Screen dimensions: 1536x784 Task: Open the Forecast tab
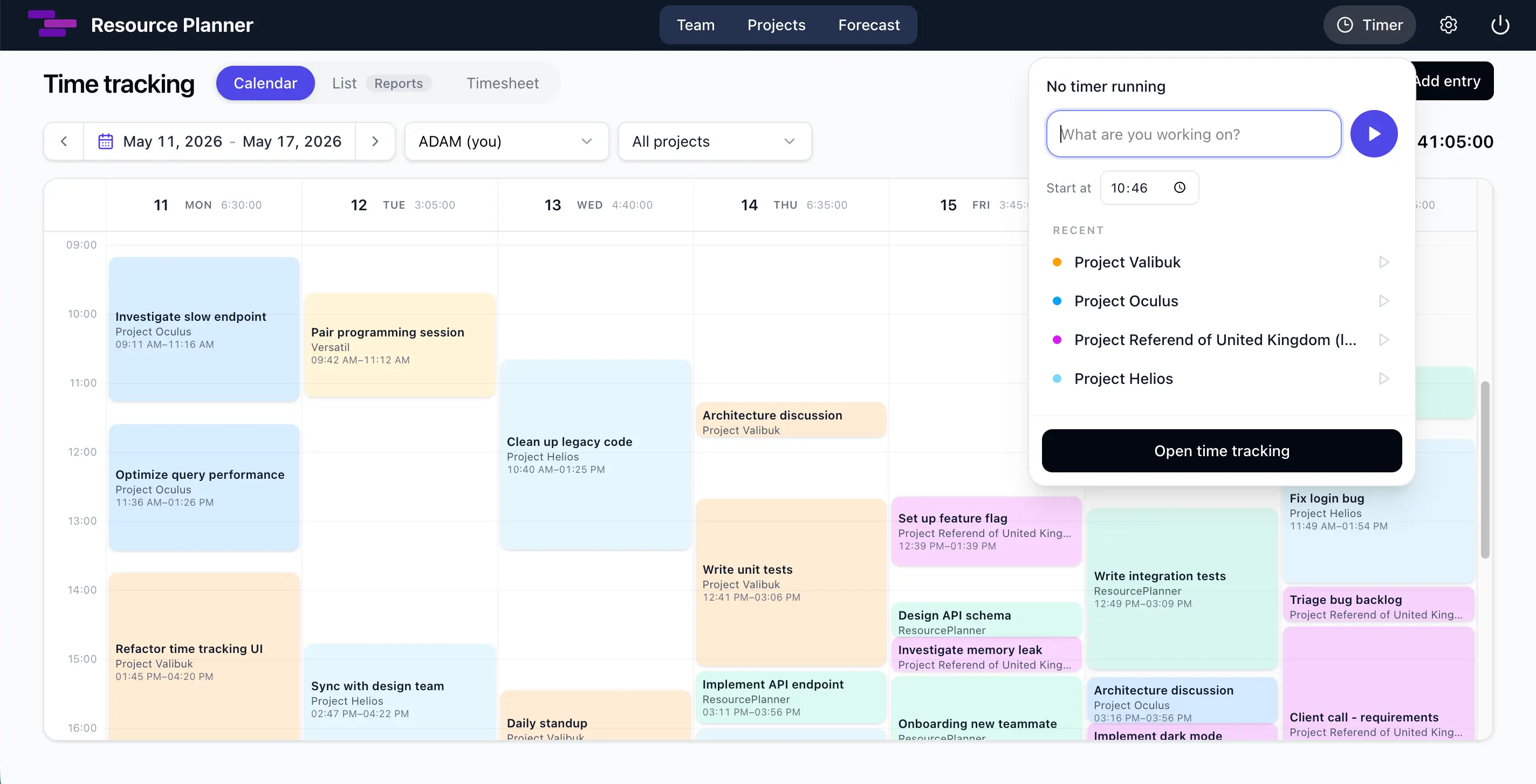(x=869, y=25)
